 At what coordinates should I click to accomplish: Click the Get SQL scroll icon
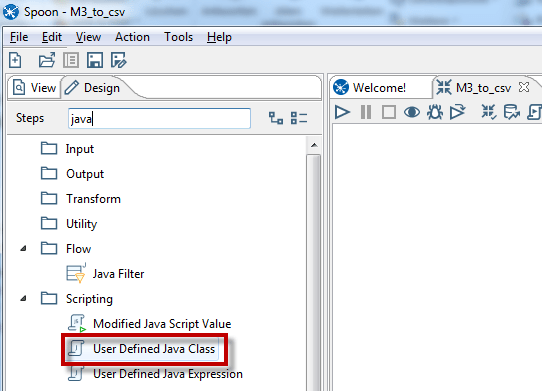pyautogui.click(x=534, y=112)
